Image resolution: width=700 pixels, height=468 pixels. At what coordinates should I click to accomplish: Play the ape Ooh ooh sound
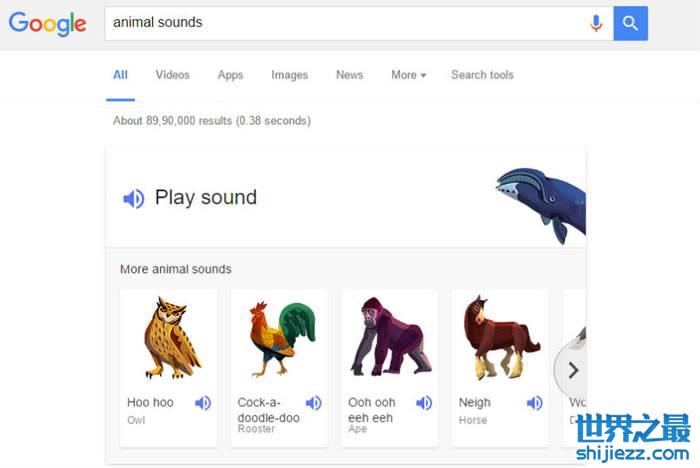click(x=424, y=403)
